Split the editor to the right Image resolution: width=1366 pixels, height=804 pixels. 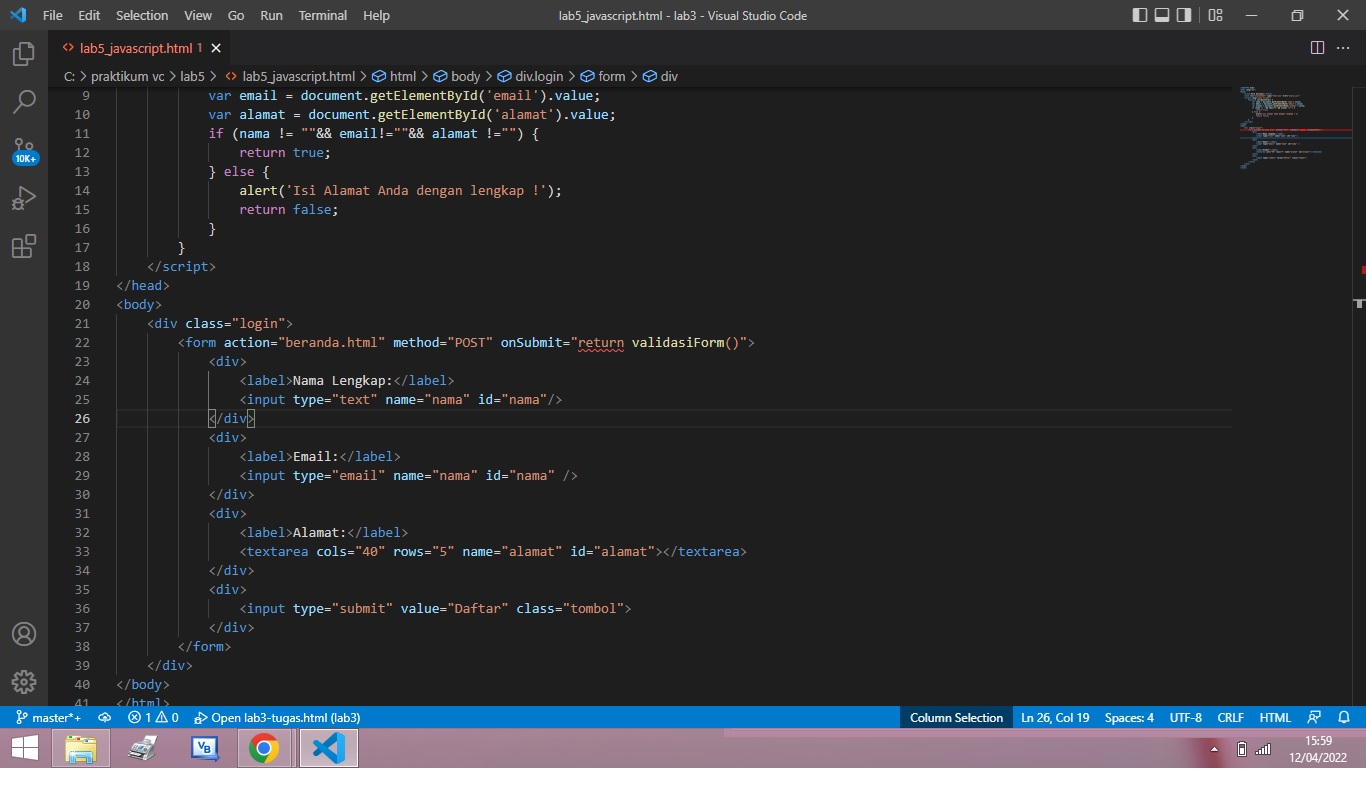1317,48
